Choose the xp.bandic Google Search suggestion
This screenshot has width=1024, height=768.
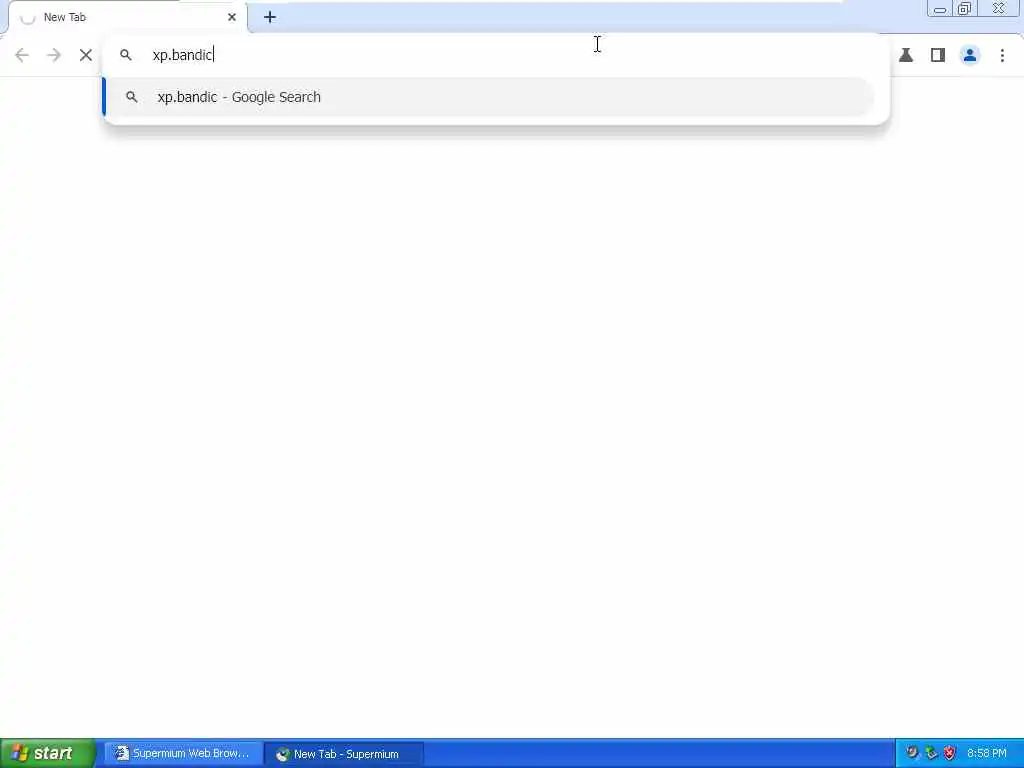[488, 97]
